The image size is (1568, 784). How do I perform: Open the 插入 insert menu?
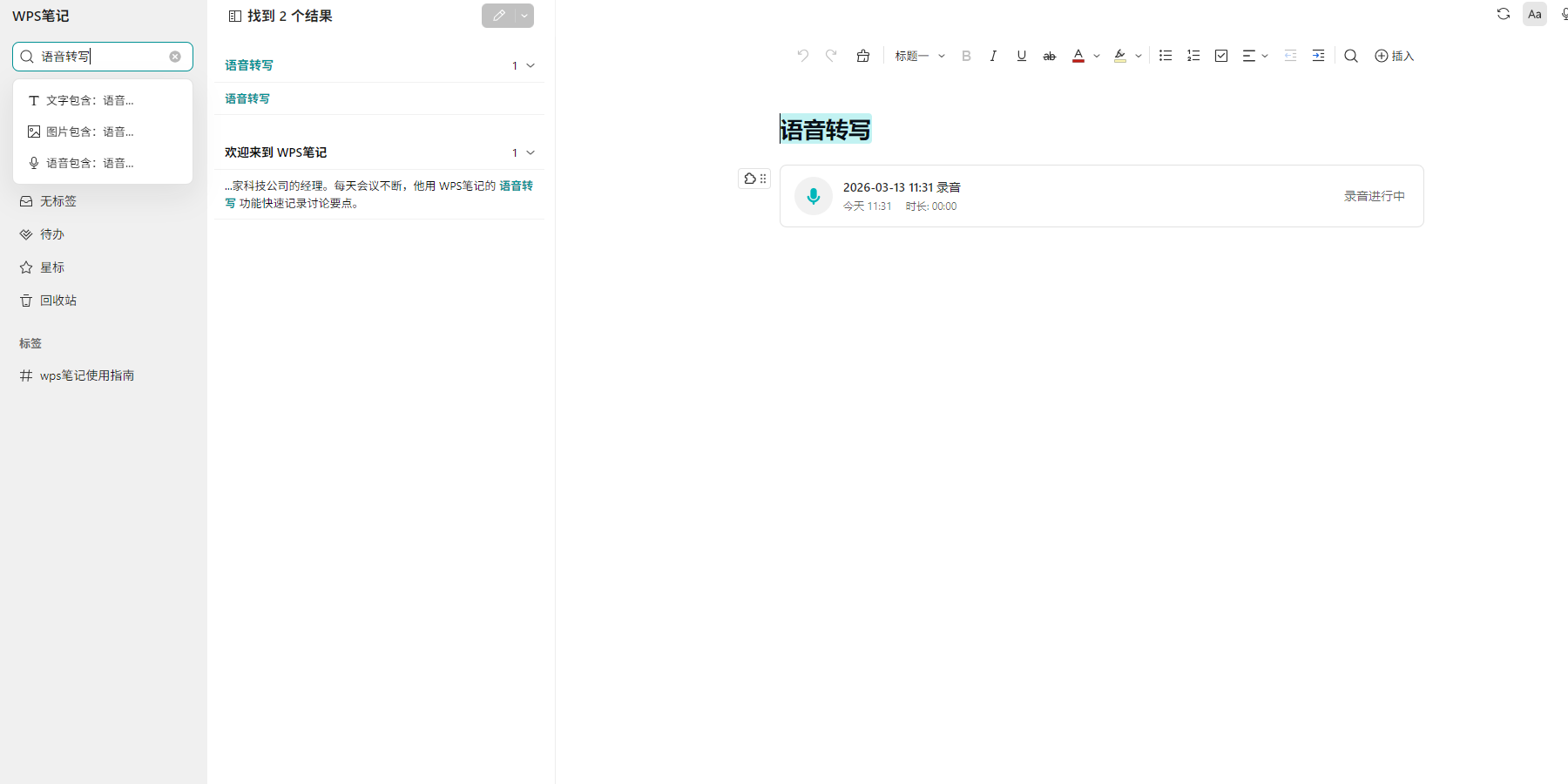pos(1394,56)
